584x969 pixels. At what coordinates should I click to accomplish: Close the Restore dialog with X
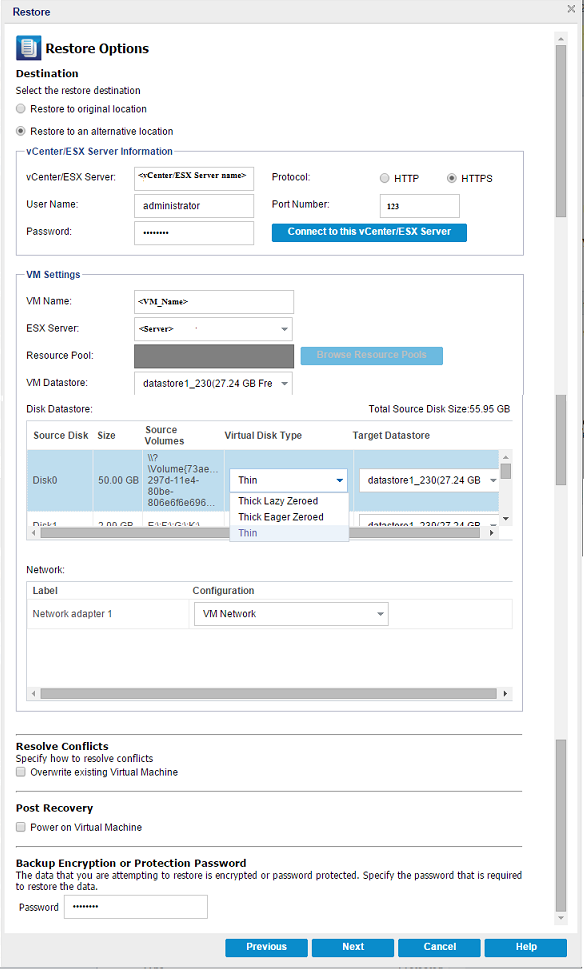tap(571, 9)
